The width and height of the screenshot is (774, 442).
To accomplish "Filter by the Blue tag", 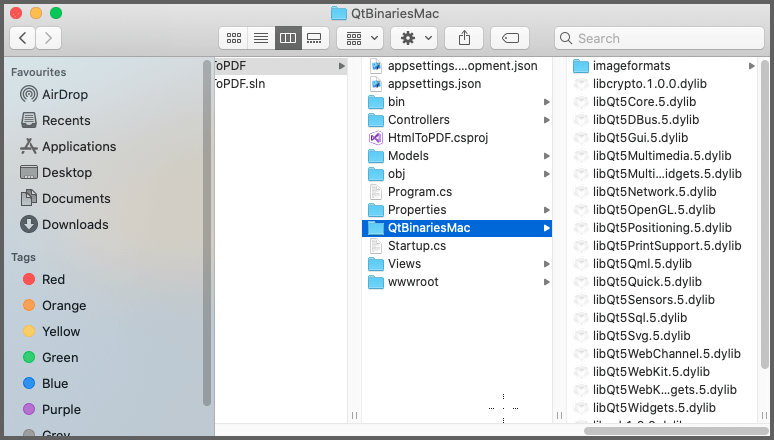I will click(45, 383).
